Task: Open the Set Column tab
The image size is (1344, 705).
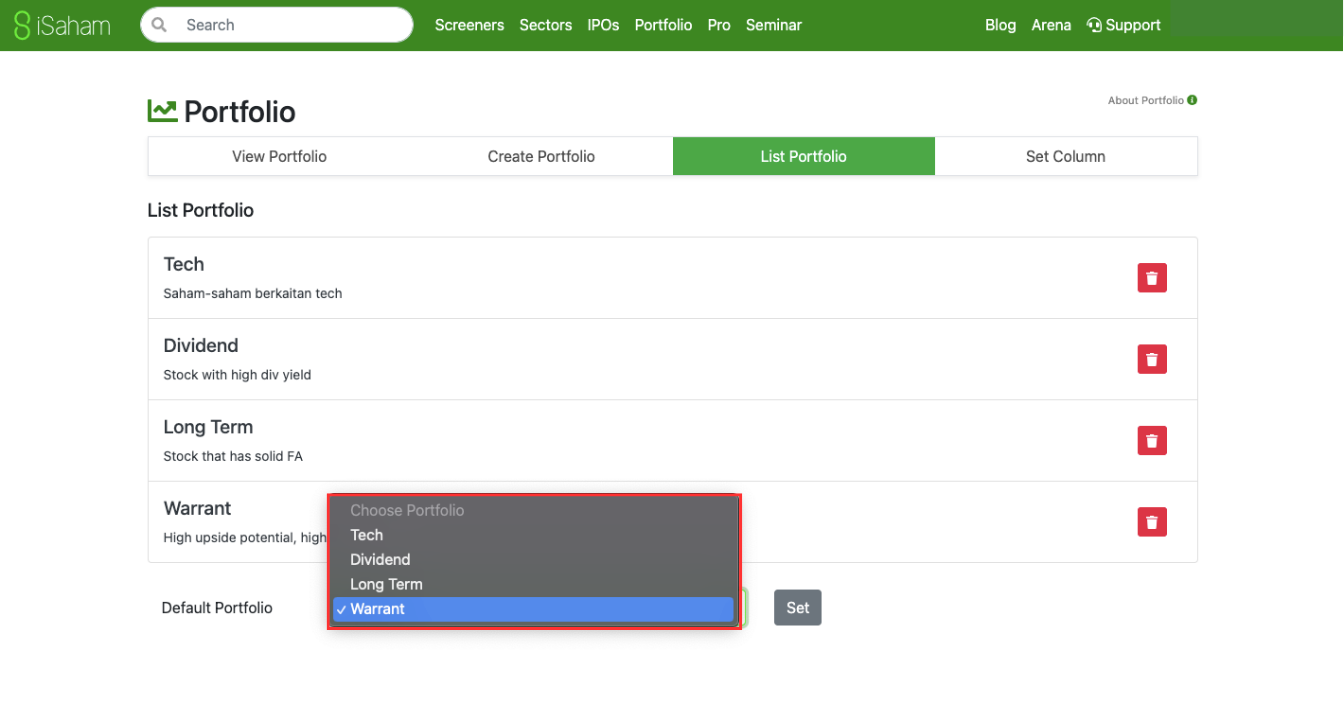Action: [1066, 156]
